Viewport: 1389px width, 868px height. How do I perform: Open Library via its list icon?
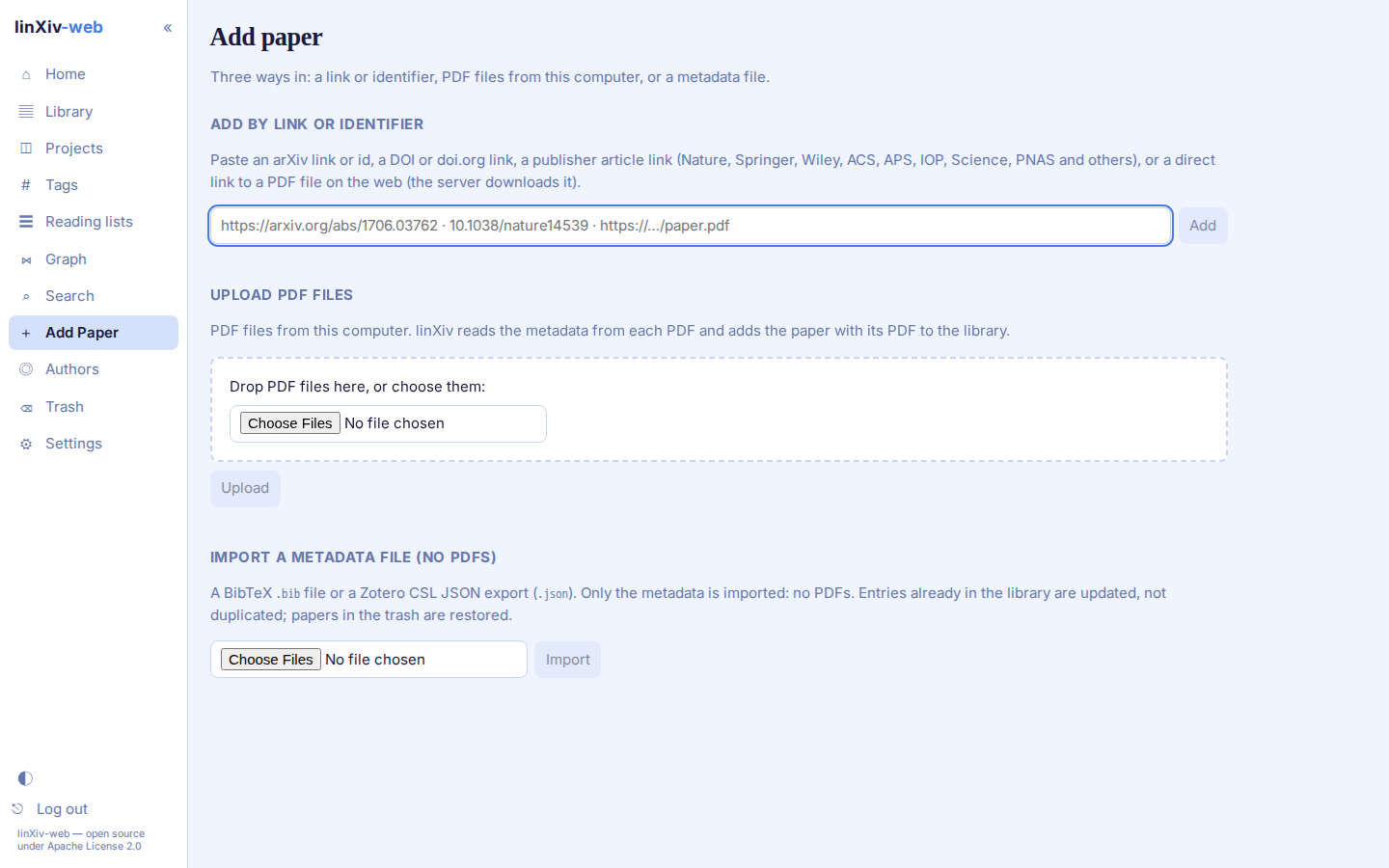26,112
